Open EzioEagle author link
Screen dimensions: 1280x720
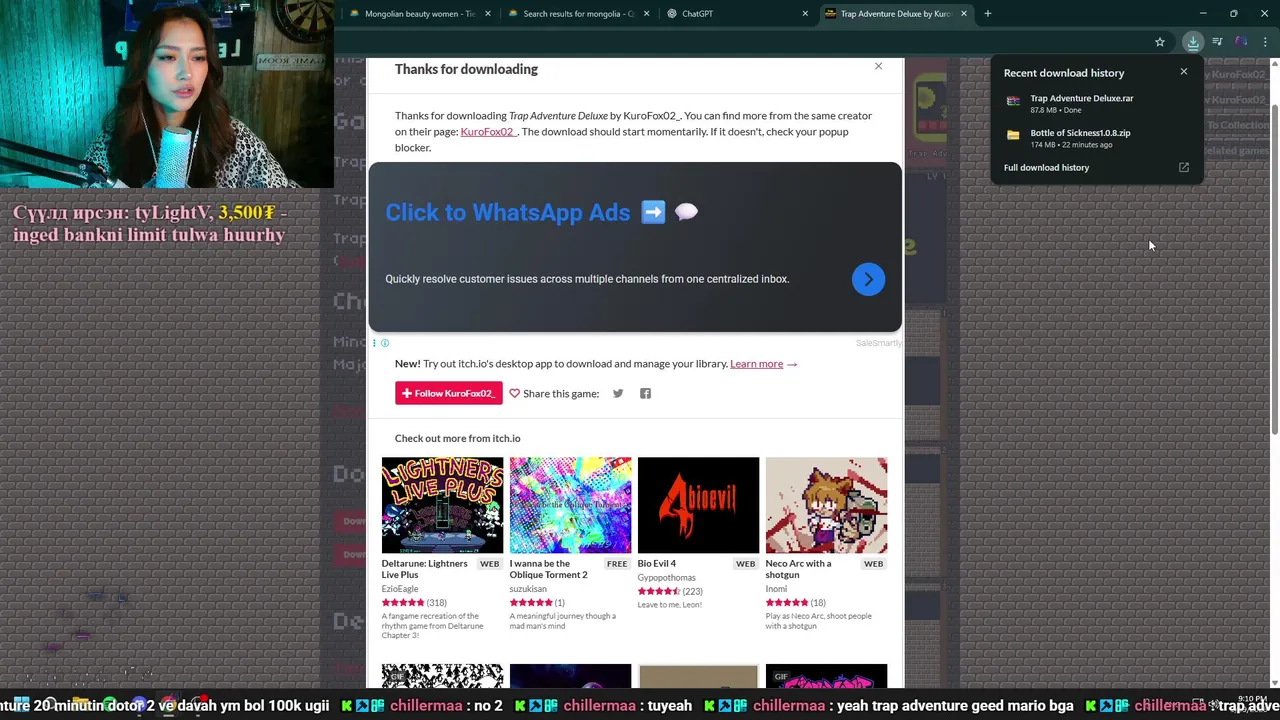pos(401,589)
